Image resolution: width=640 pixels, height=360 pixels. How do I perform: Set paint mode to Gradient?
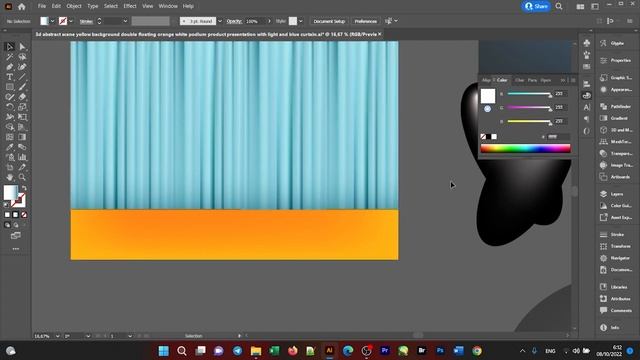click(16, 215)
